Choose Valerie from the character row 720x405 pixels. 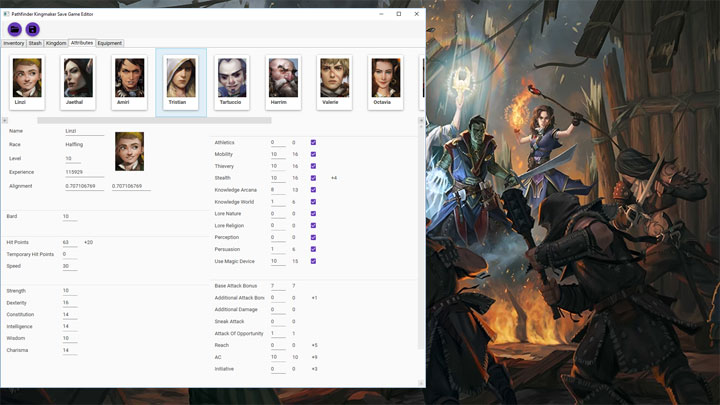pos(334,81)
